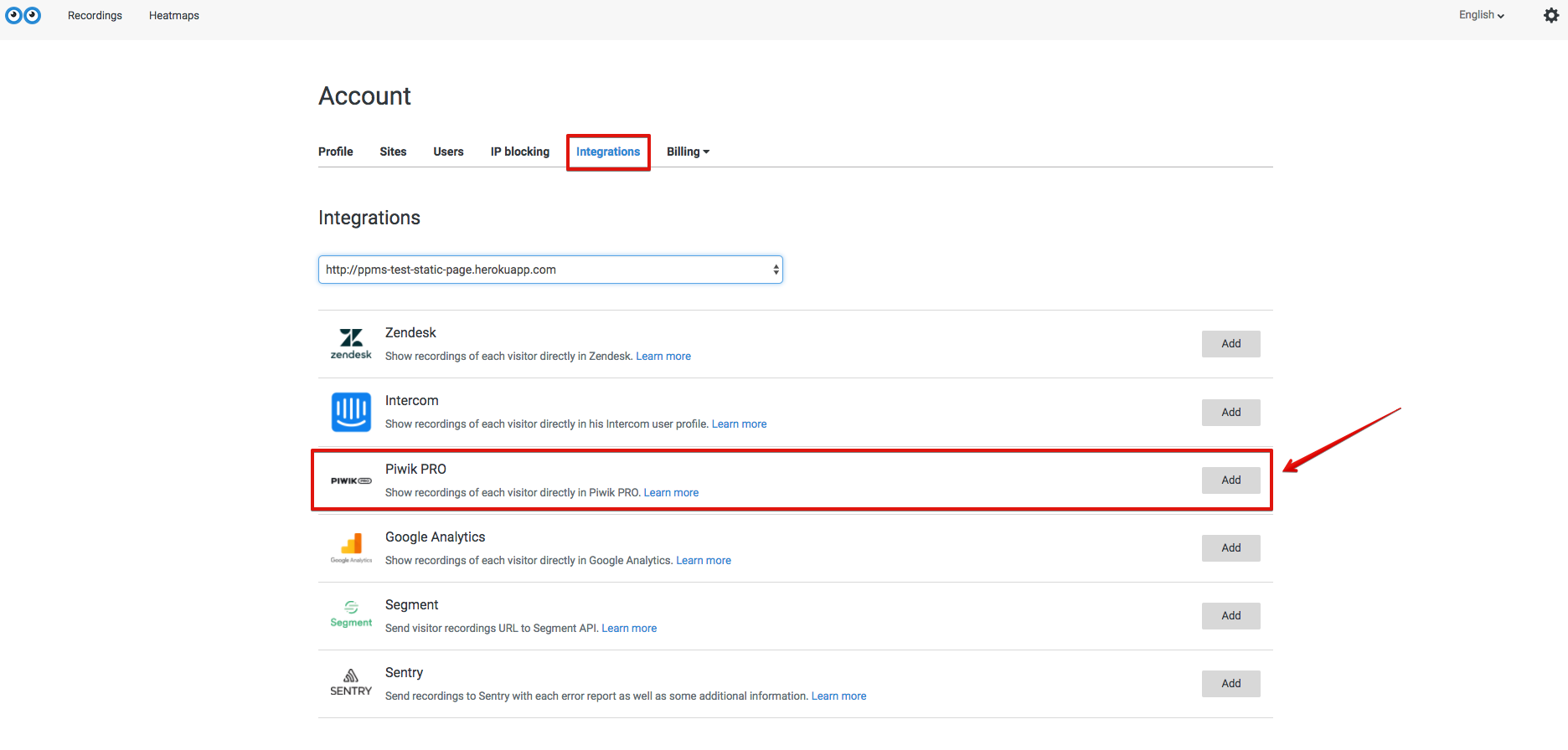Expand the Billing dropdown tab
The image size is (1568, 750).
click(x=688, y=152)
